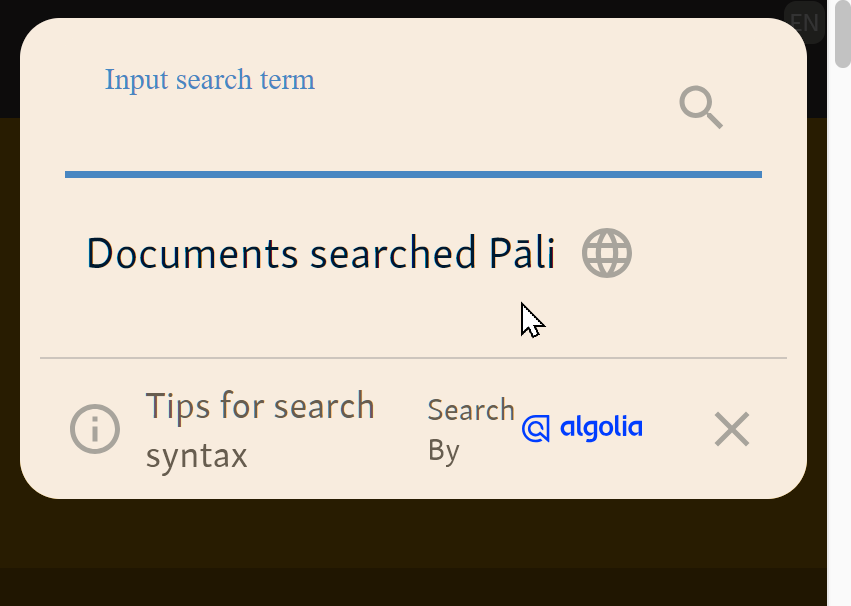Click the dimmed EN language button
Screen dimensions: 851x606
click(804, 22)
